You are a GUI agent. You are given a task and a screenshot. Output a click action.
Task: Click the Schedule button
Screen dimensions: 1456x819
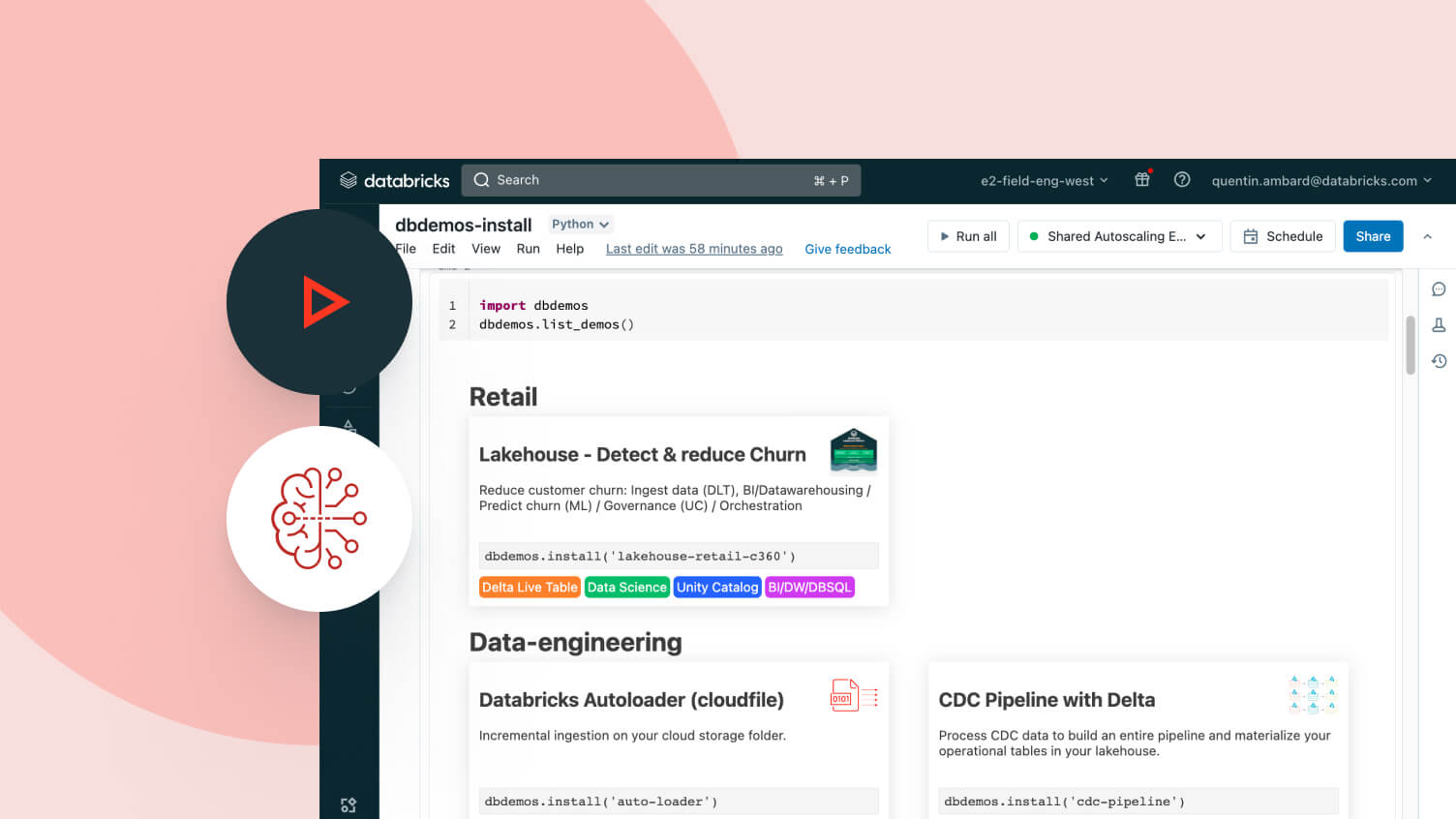(1283, 236)
